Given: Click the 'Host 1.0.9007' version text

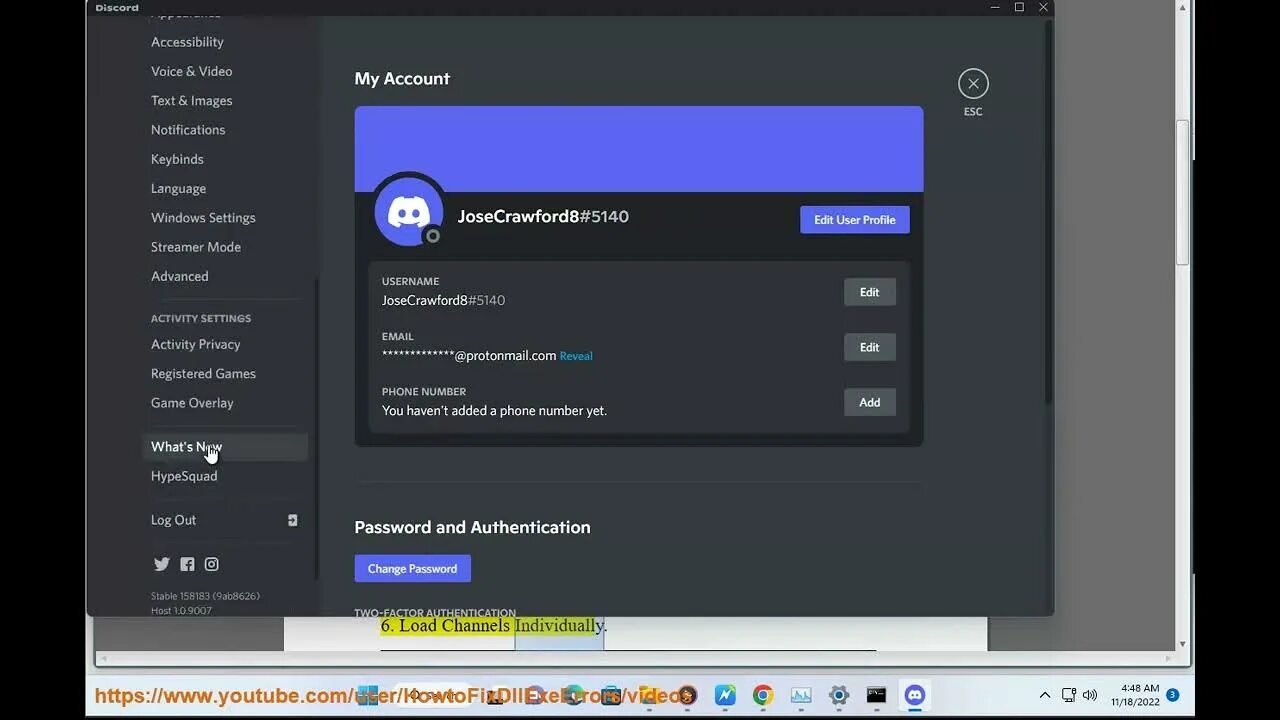Looking at the screenshot, I should click(x=181, y=610).
